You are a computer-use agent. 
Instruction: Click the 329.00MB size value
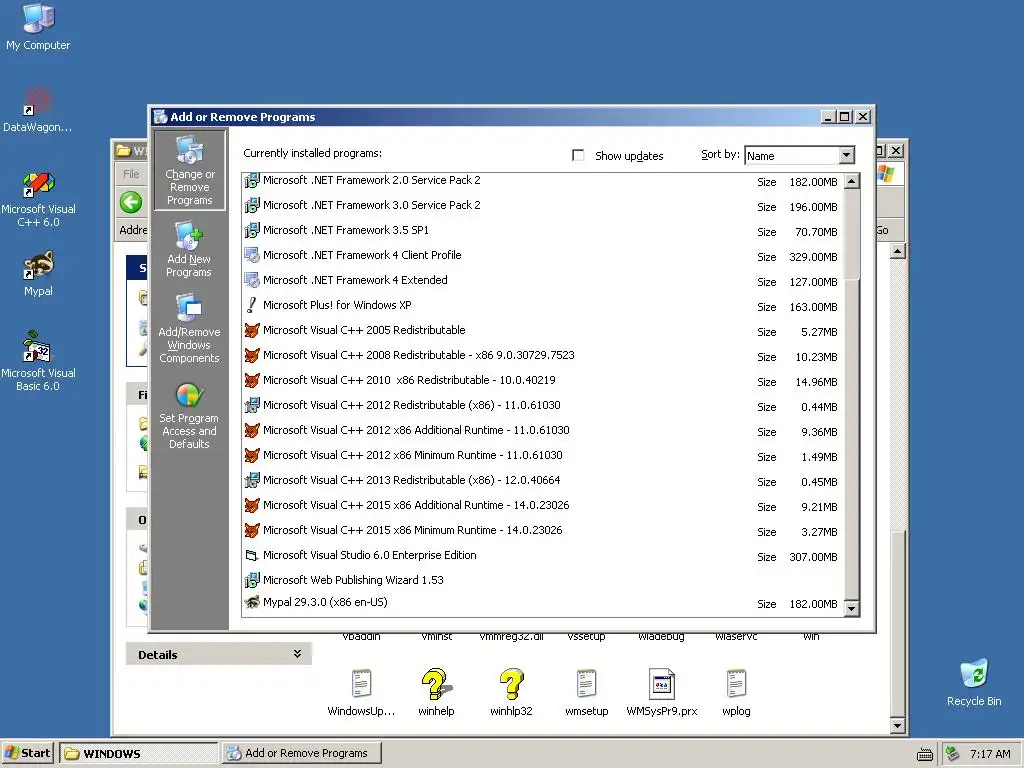(x=813, y=257)
